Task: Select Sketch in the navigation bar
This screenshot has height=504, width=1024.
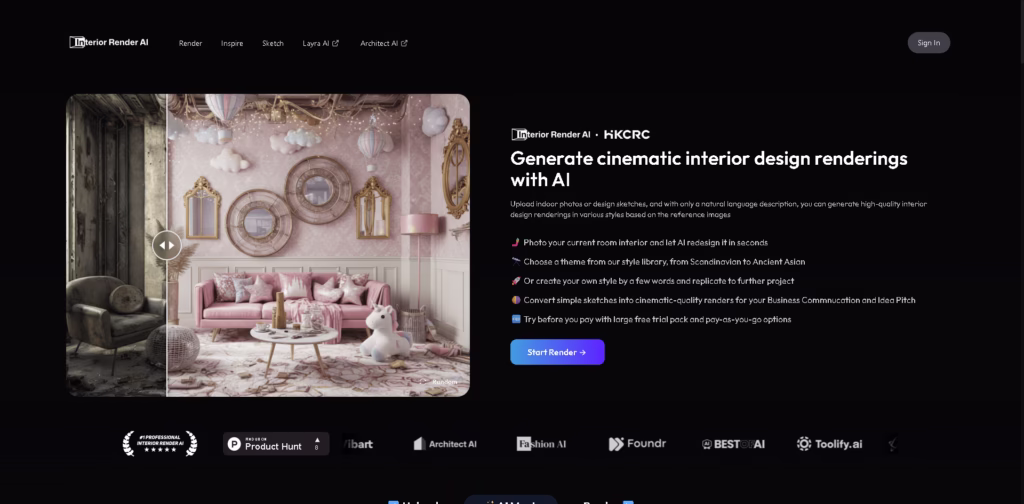Action: click(273, 43)
